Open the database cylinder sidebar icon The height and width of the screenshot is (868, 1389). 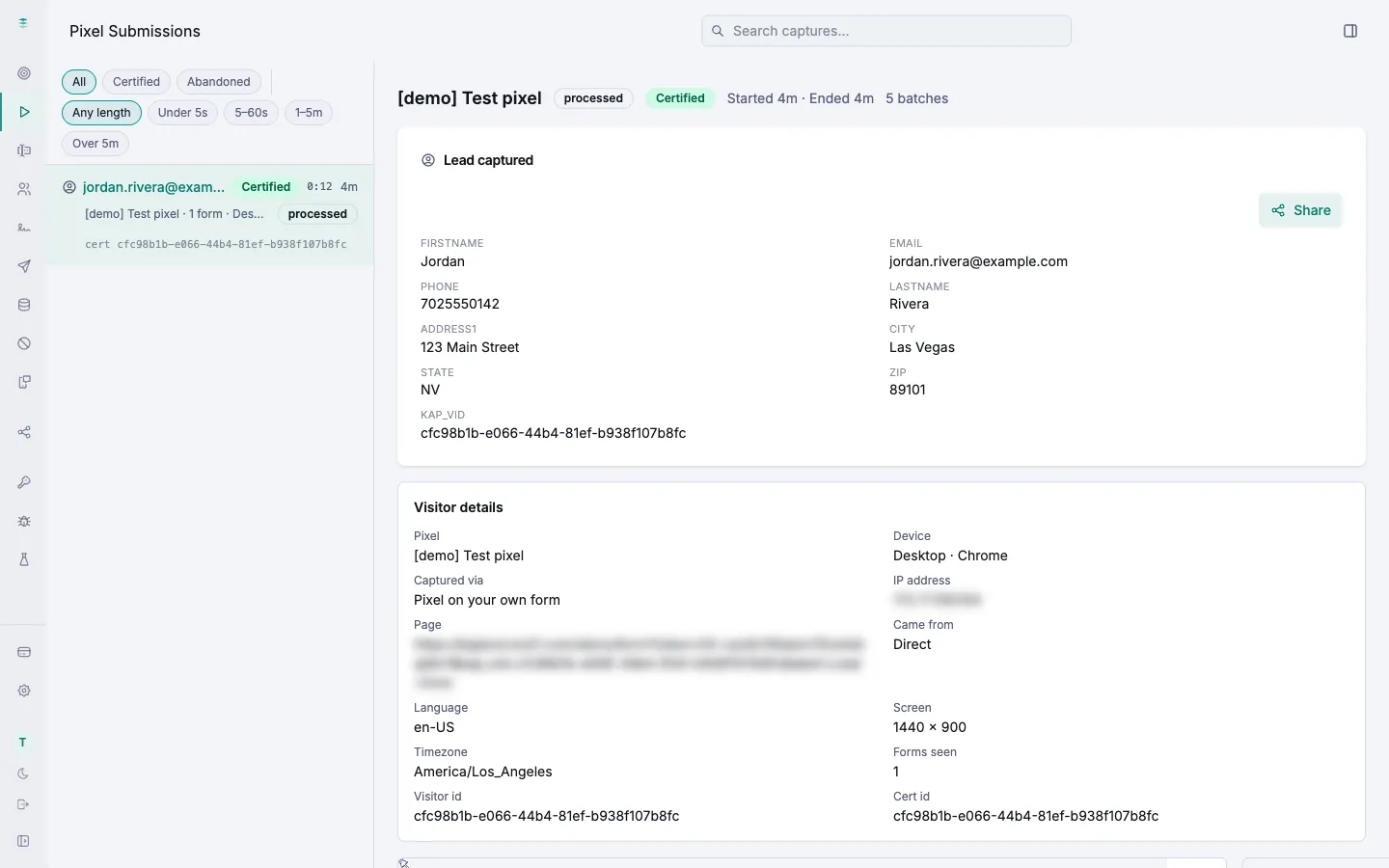pos(24,305)
